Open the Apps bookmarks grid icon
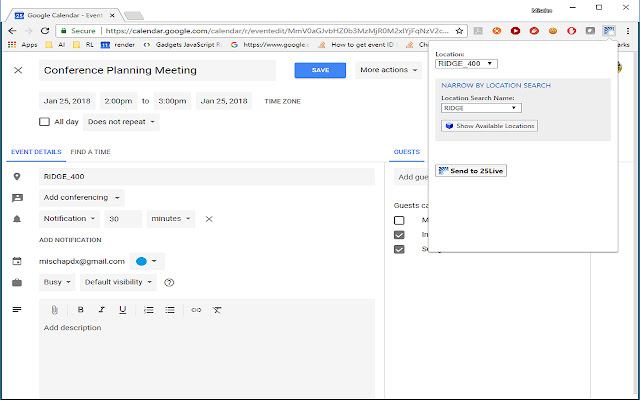640x400 pixels. (x=12, y=45)
